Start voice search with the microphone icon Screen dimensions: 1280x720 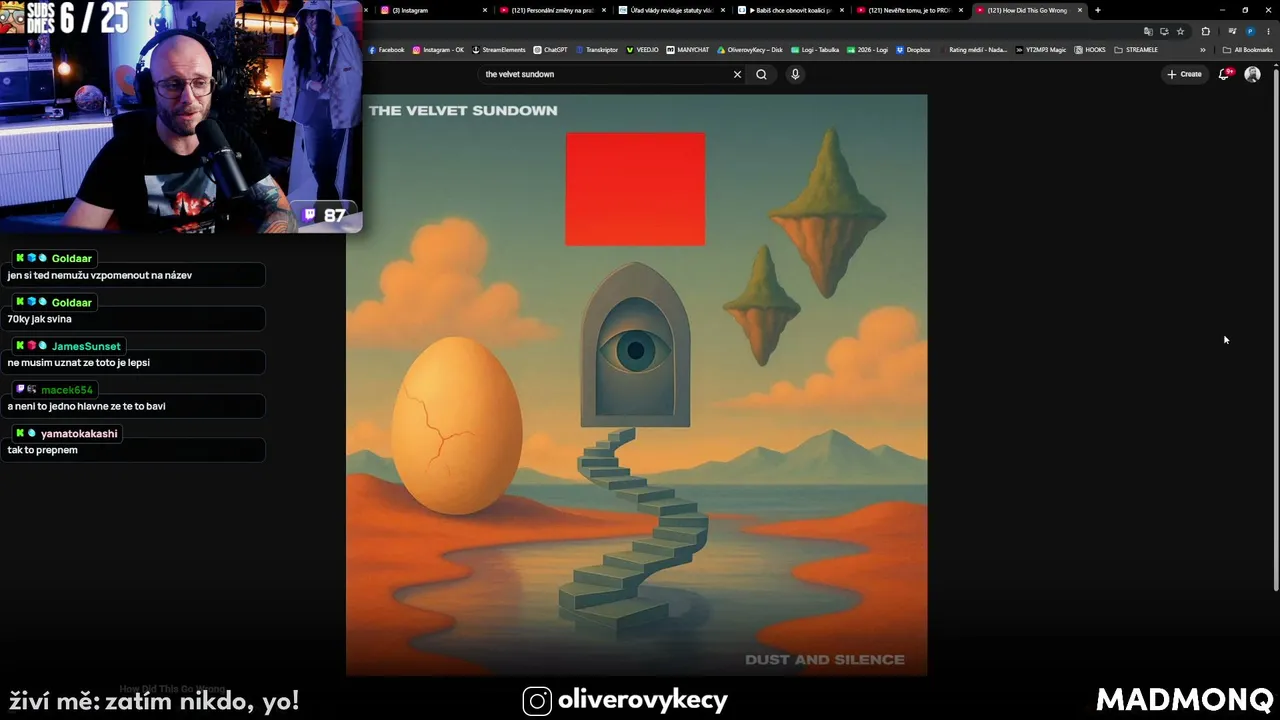pos(795,74)
